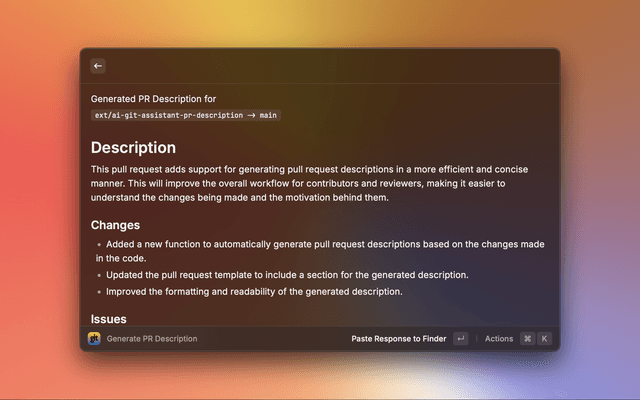Click the back arrow button
Image resolution: width=640 pixels, height=400 pixels.
[x=98, y=66]
